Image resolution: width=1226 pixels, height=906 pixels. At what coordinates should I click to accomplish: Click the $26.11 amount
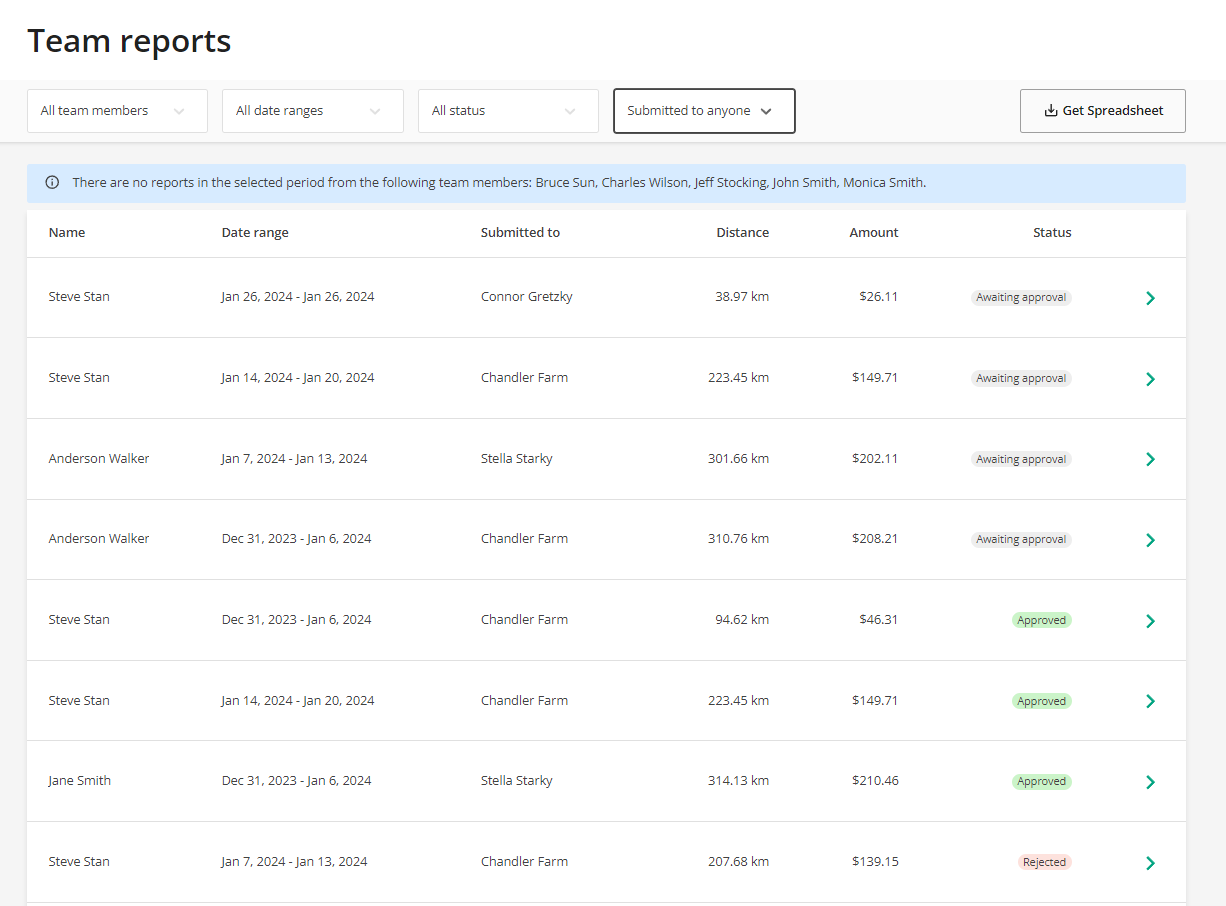point(879,297)
